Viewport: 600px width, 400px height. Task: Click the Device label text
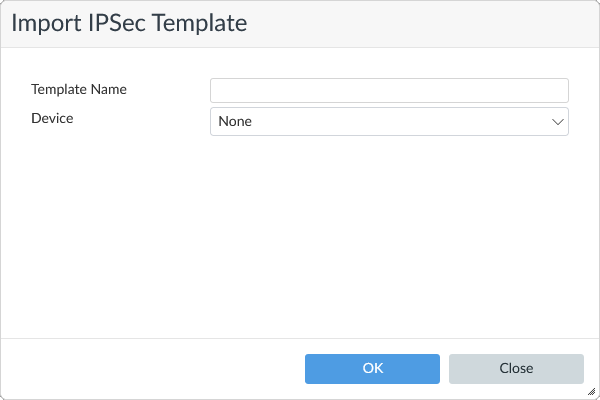point(52,118)
